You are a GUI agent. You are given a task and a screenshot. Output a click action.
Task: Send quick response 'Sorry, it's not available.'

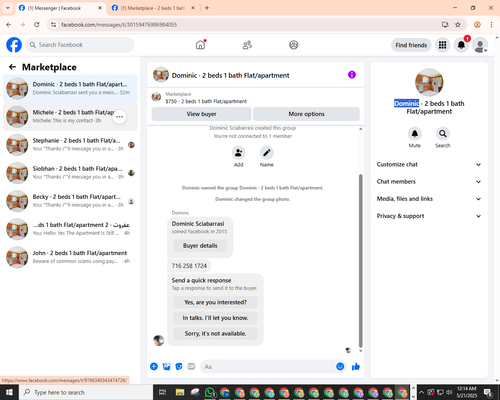pyautogui.click(x=215, y=333)
